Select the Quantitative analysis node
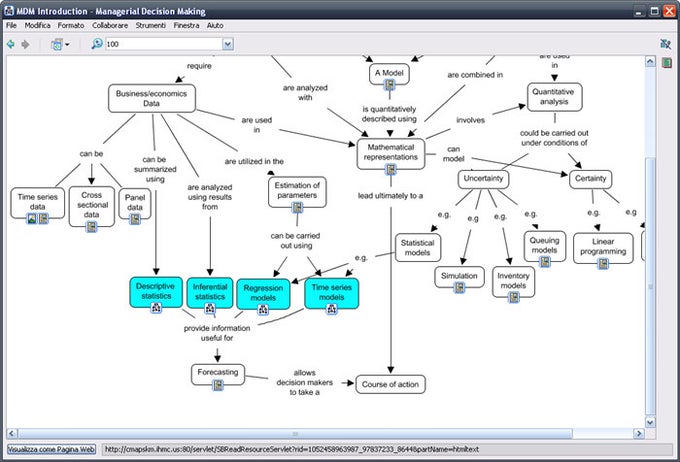The width and height of the screenshot is (680, 462). (x=554, y=97)
